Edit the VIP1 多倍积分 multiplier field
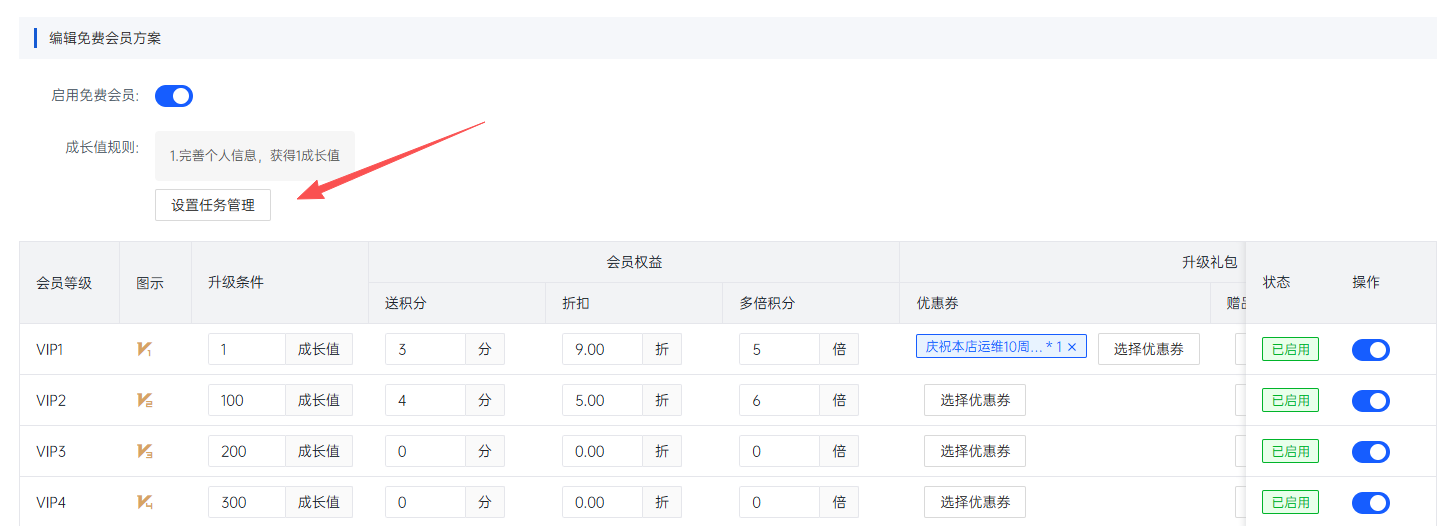This screenshot has height=526, width=1455. (x=780, y=349)
